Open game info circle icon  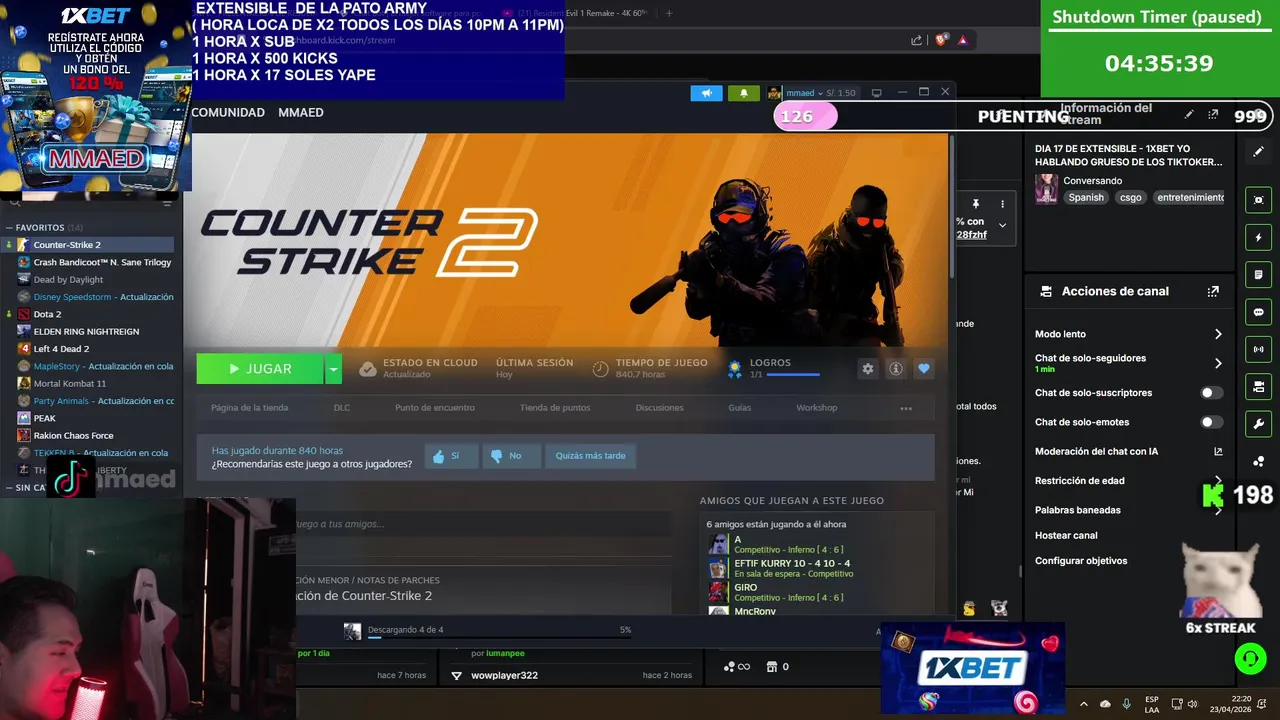coord(896,369)
